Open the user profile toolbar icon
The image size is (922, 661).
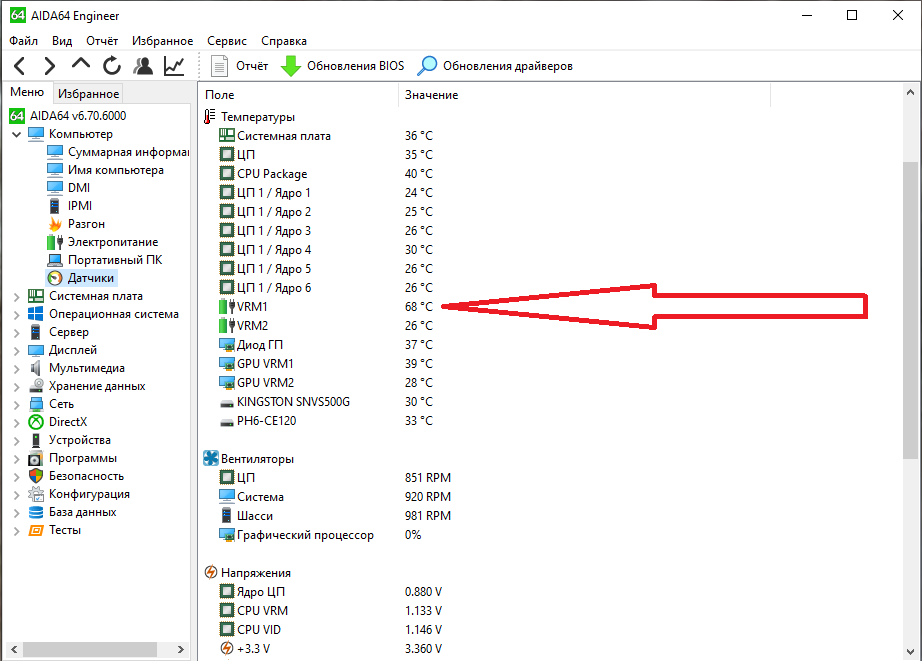[143, 66]
